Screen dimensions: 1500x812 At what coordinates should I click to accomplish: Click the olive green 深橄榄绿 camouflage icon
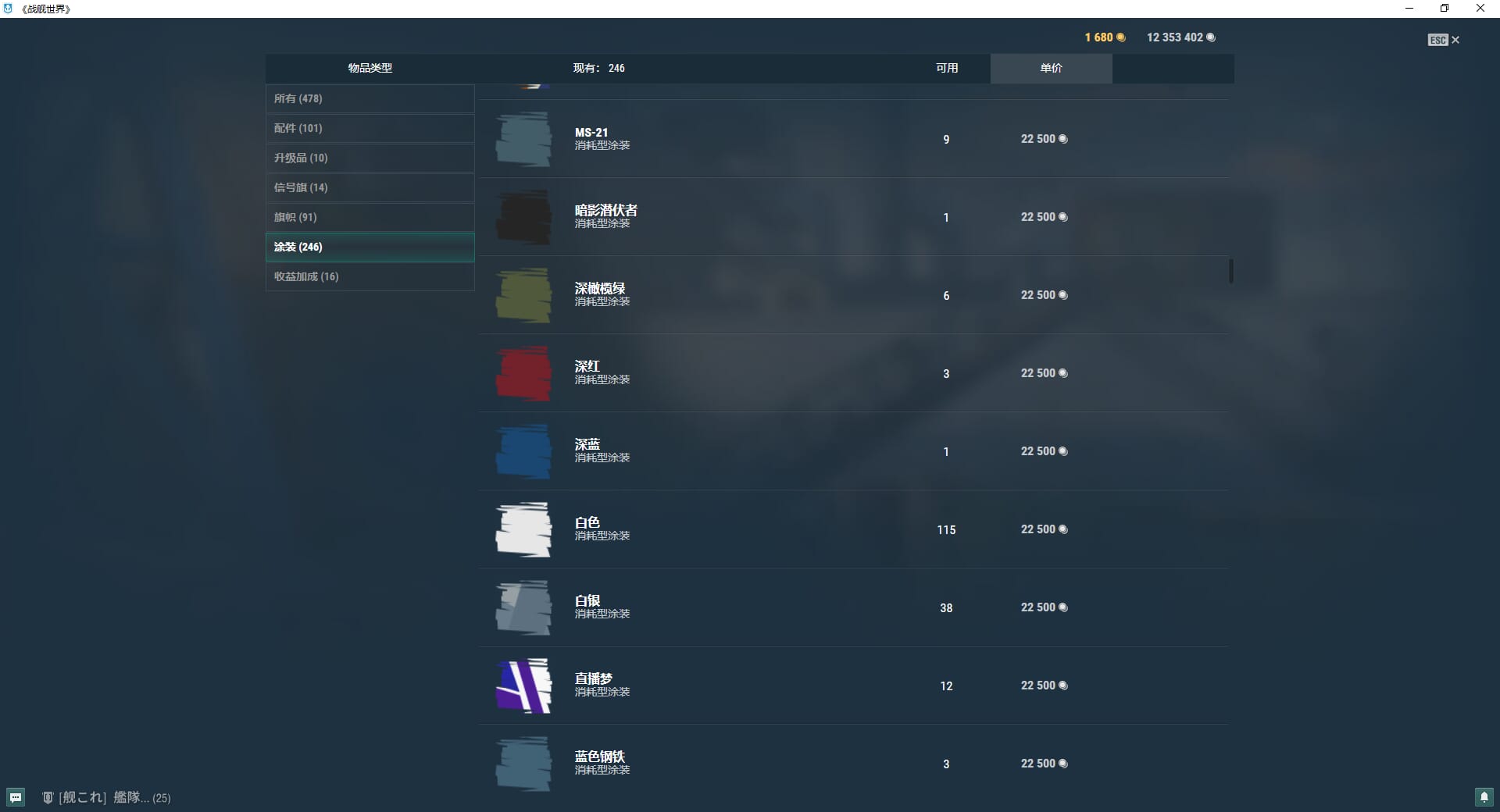pos(523,295)
